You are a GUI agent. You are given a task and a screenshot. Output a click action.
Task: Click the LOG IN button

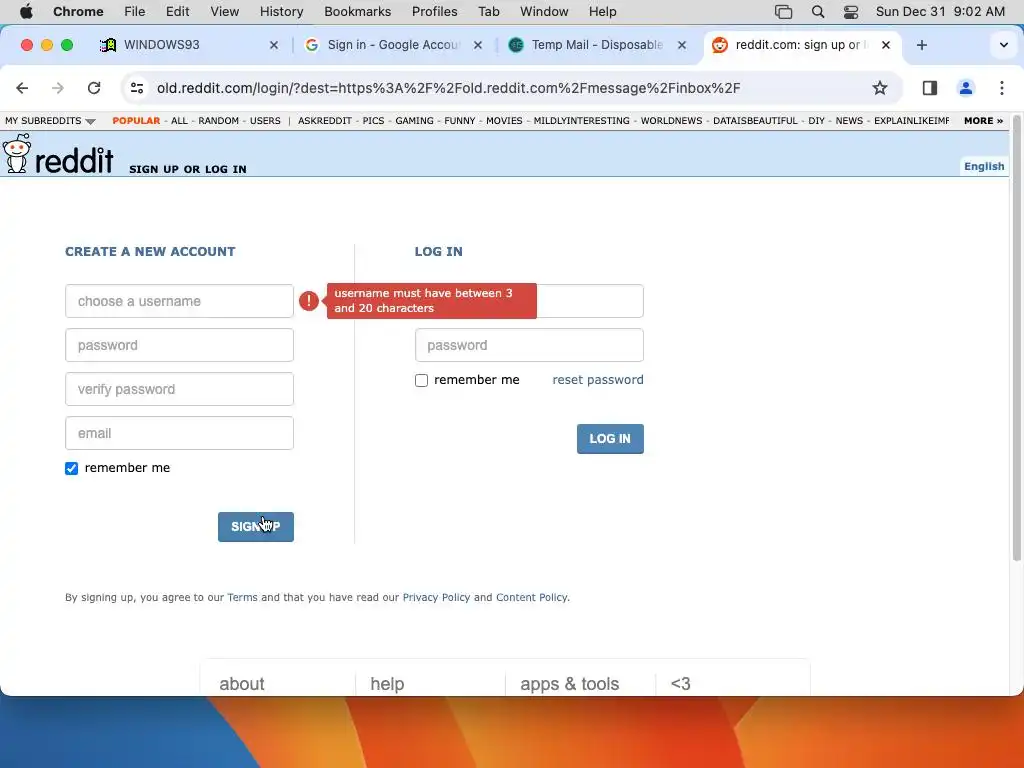pyautogui.click(x=610, y=439)
